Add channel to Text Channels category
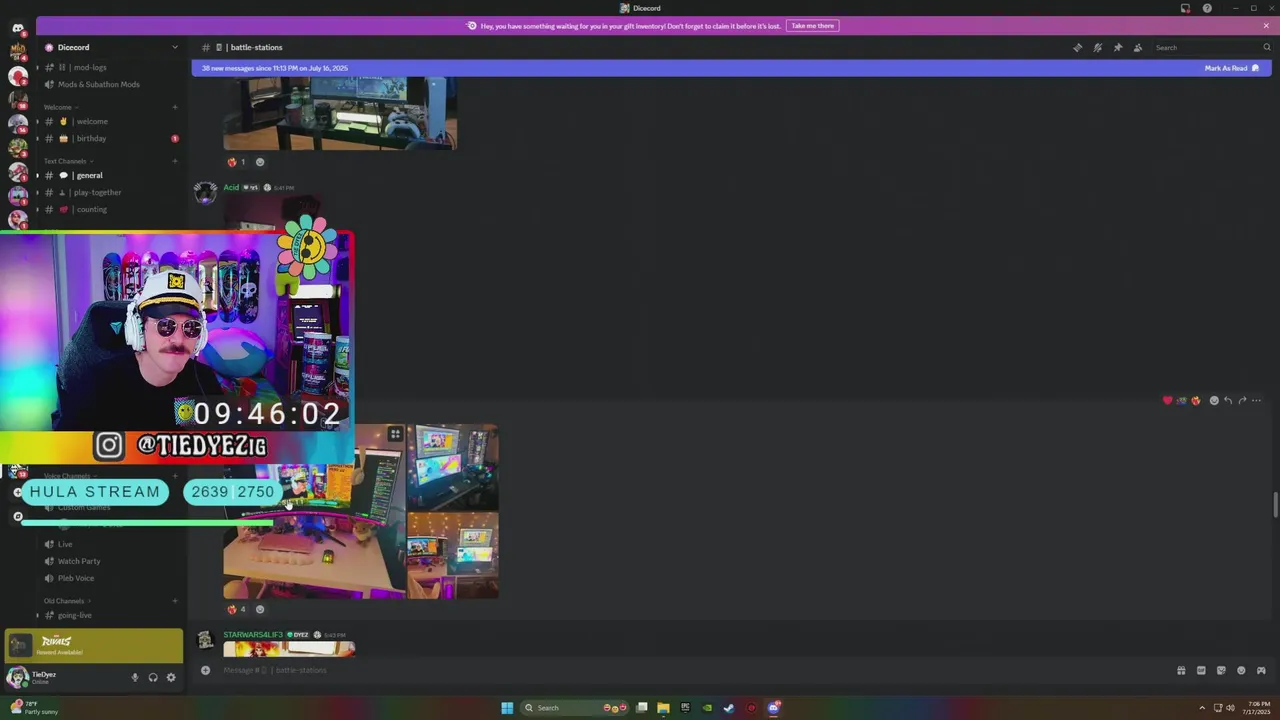The height and width of the screenshot is (720, 1280). [175, 161]
